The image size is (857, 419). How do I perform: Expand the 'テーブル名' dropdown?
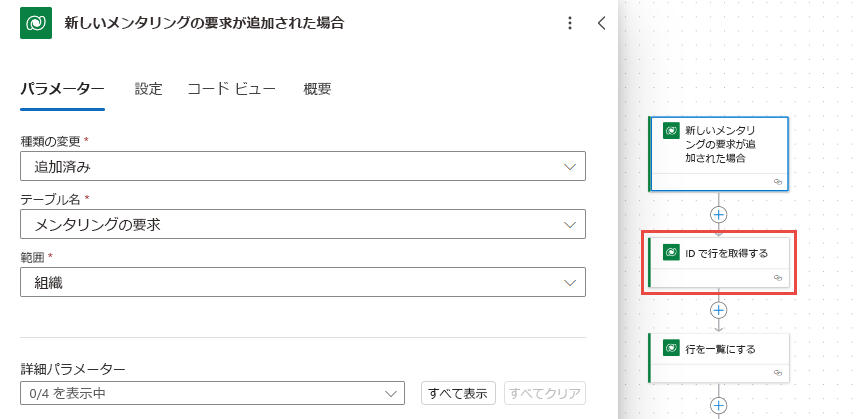pos(303,224)
